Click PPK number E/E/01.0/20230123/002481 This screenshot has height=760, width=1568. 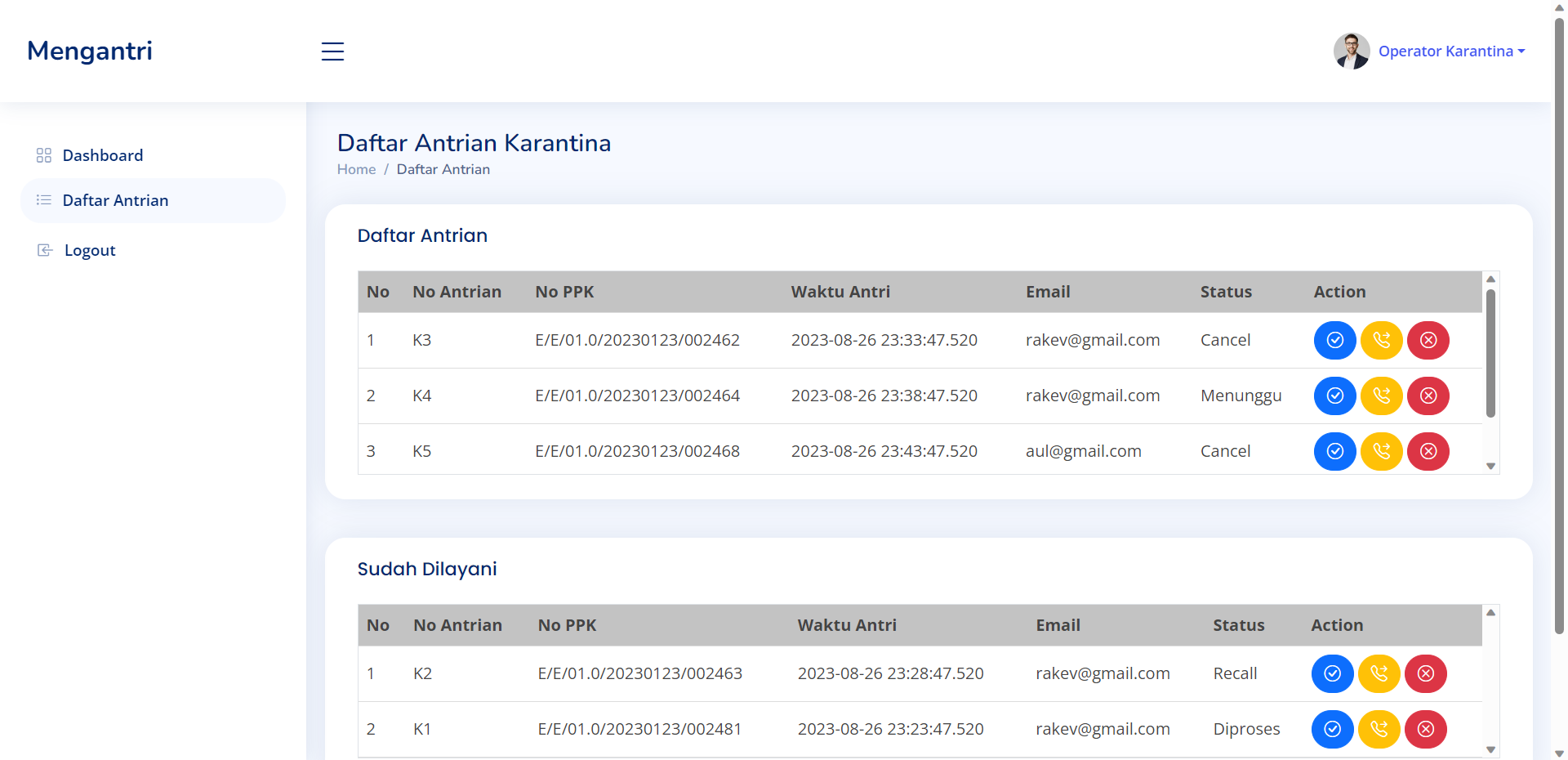click(640, 729)
